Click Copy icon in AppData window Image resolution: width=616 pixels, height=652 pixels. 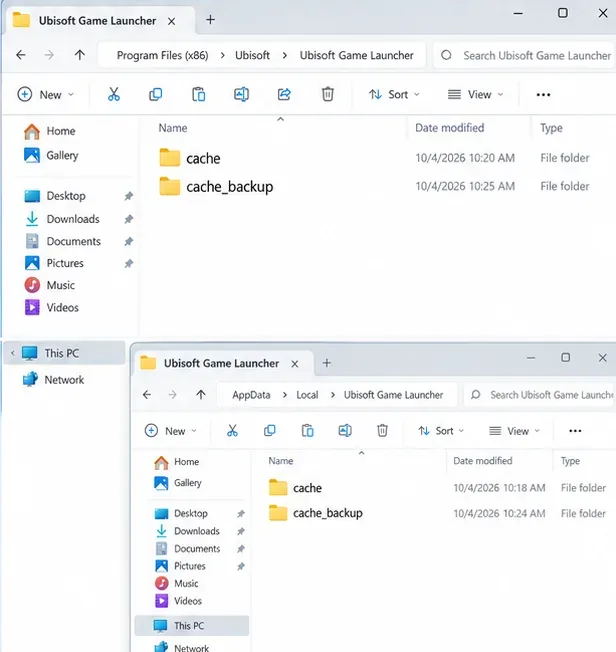click(x=270, y=431)
